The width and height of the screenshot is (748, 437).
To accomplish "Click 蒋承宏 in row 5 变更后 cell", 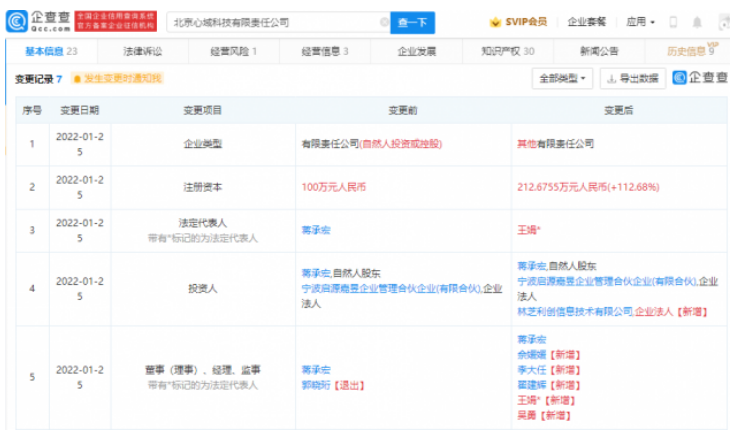I will tap(531, 339).
